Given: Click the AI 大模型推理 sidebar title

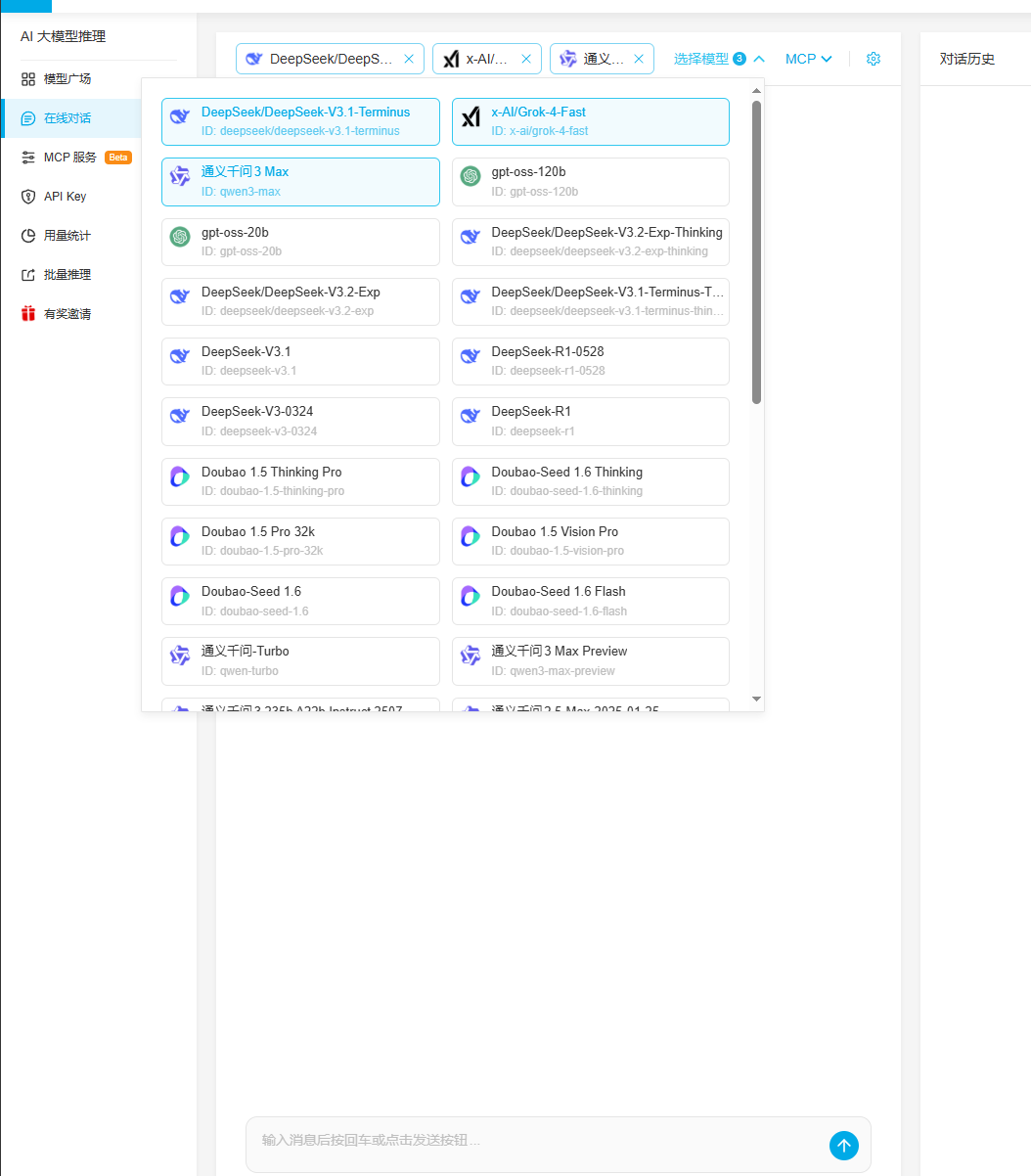Looking at the screenshot, I should click(x=64, y=36).
